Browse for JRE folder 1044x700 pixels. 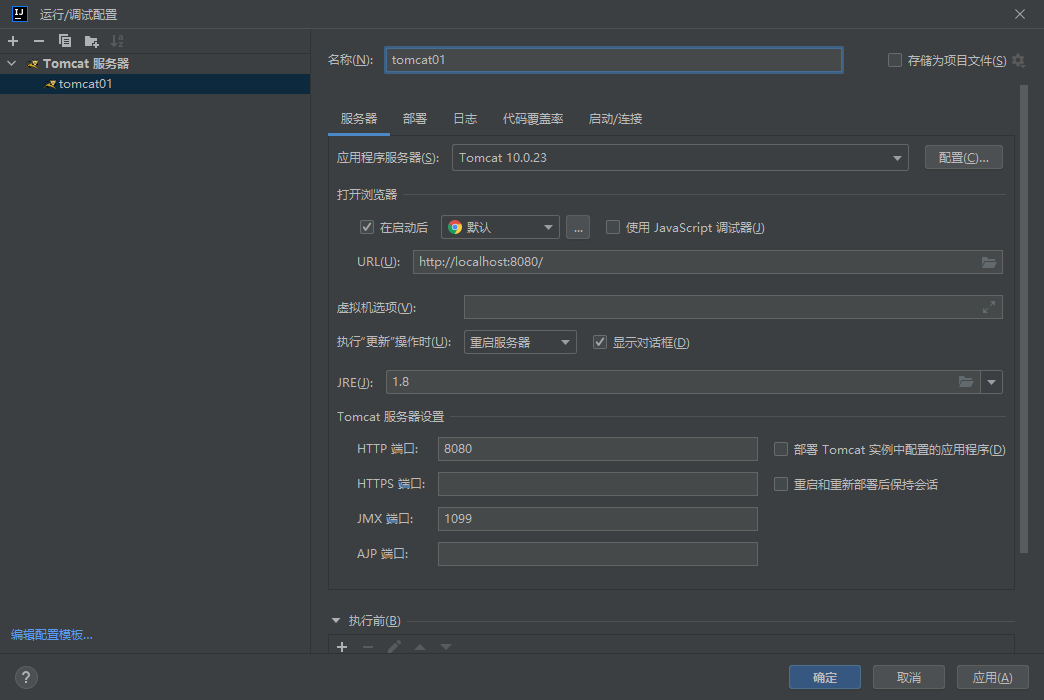pos(966,382)
